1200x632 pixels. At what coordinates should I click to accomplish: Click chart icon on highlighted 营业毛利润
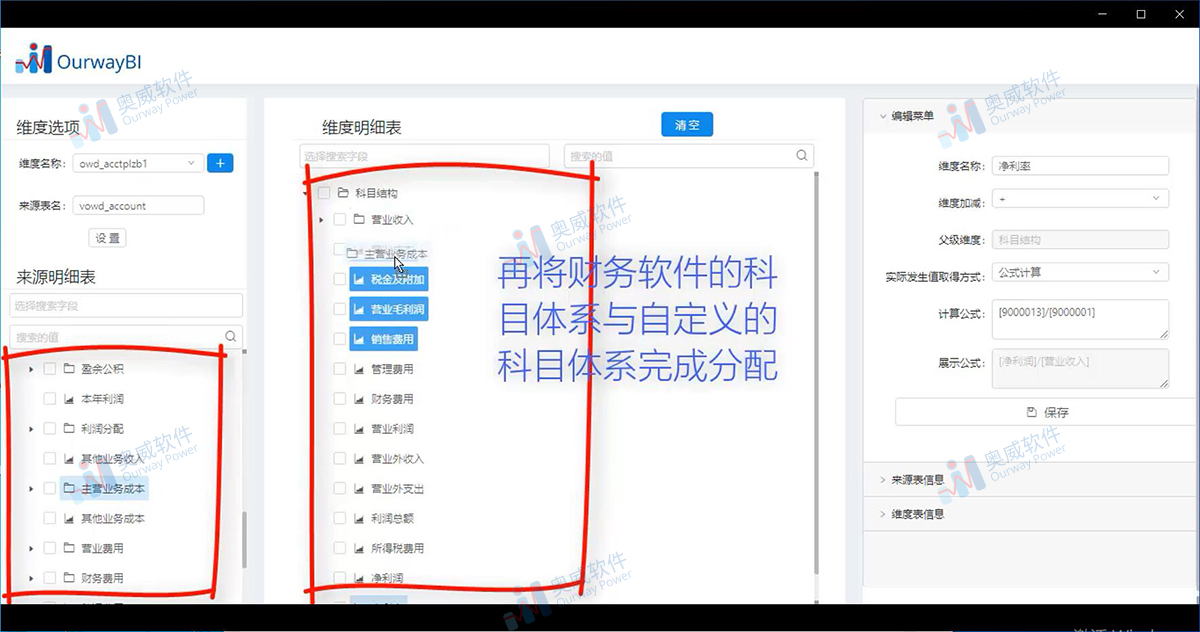360,310
